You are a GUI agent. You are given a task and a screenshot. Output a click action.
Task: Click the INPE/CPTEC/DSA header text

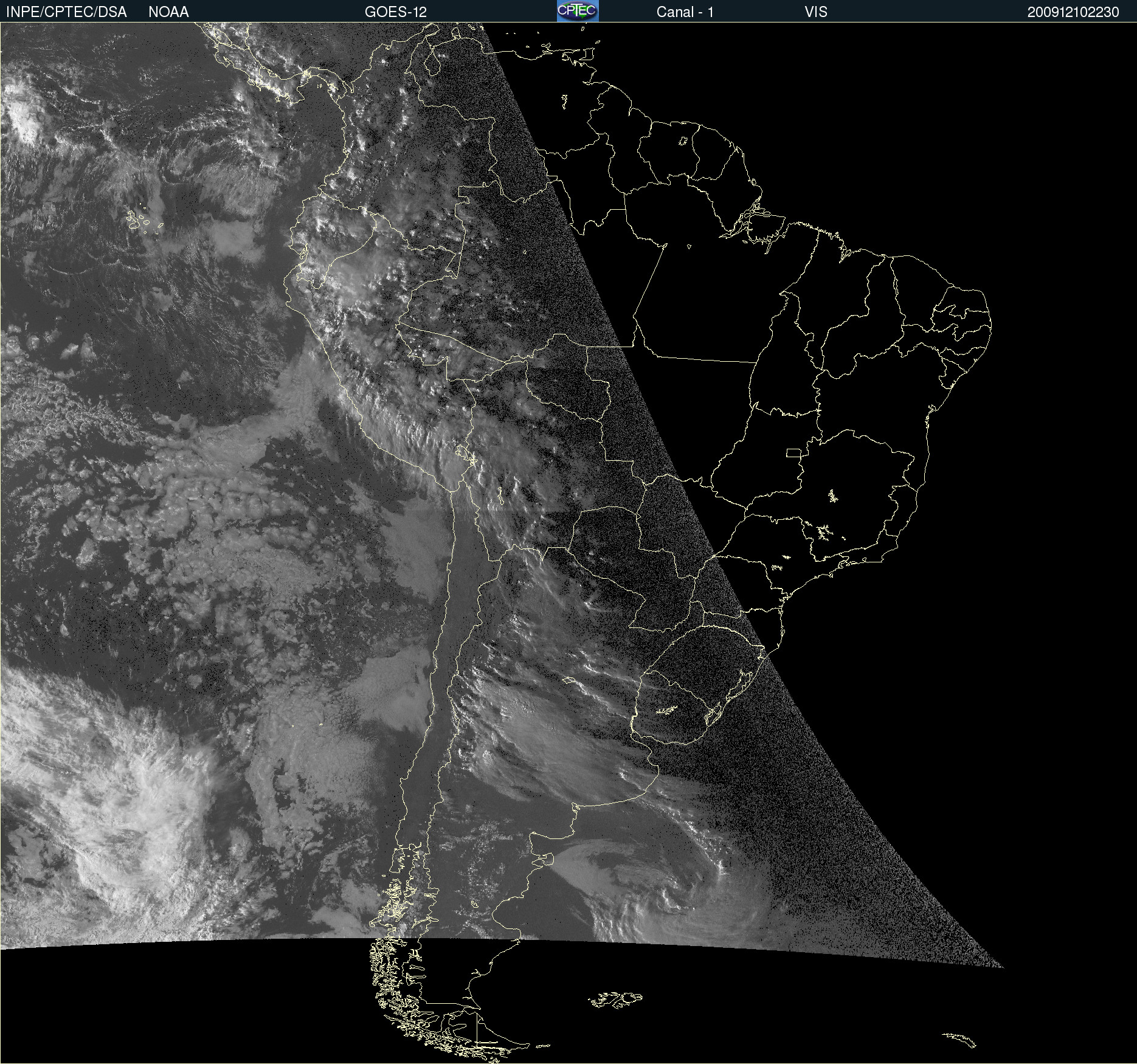click(66, 12)
